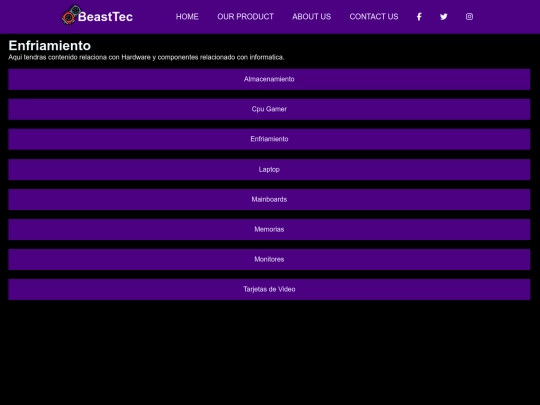This screenshot has height=405, width=540.
Task: Select the Almacenamiento category button
Action: [269, 79]
